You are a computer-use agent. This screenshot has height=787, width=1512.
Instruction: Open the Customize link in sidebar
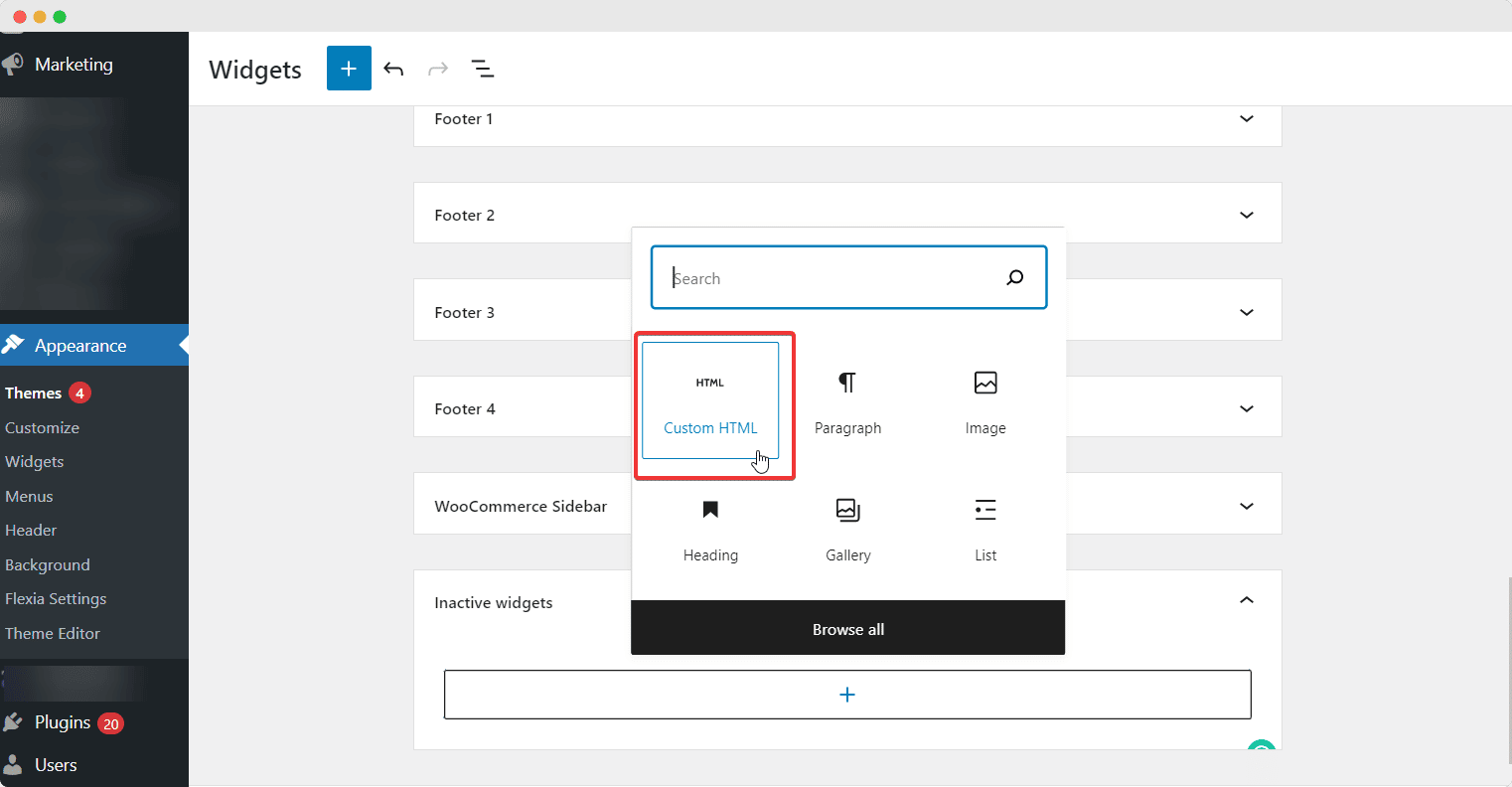[42, 427]
